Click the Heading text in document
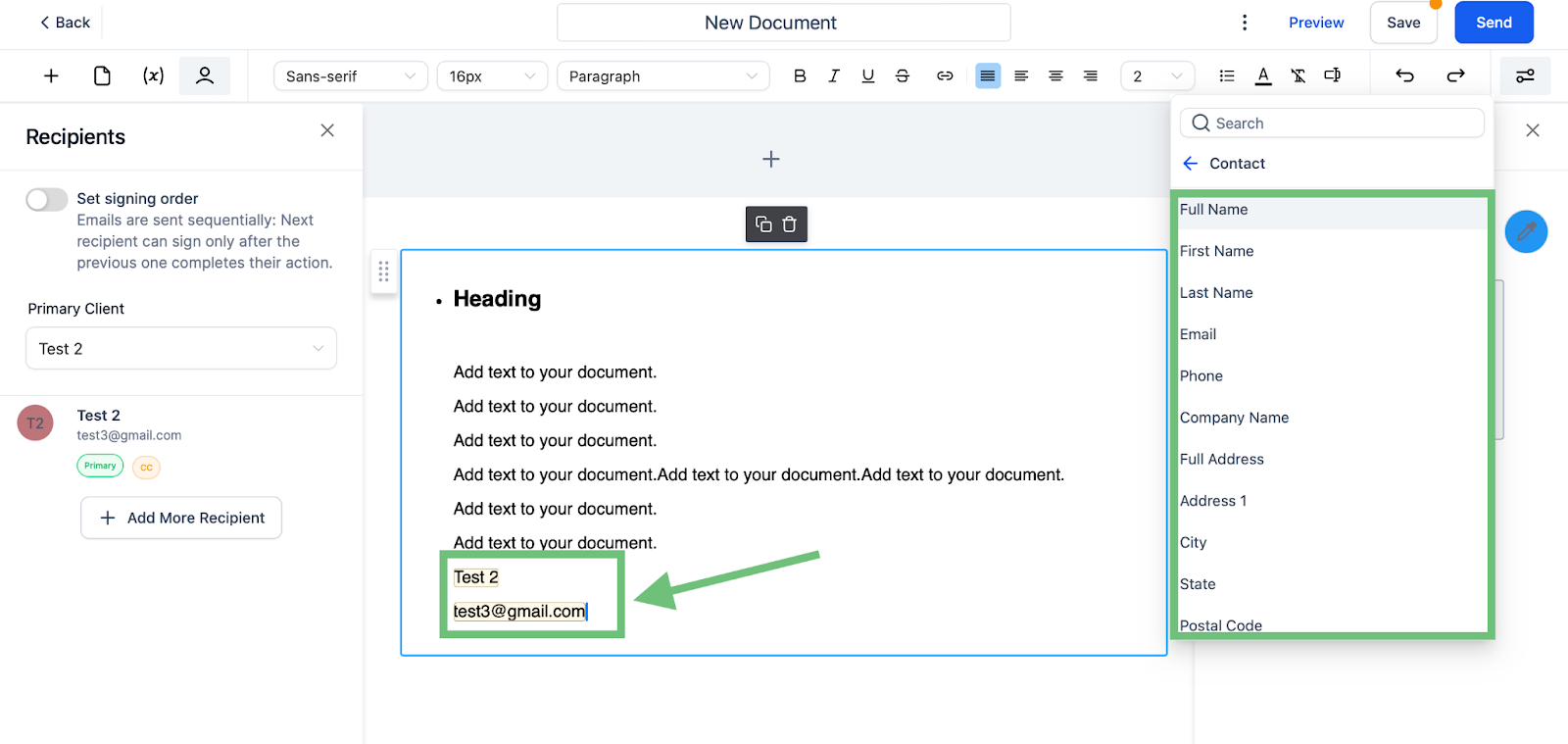Image resolution: width=1568 pixels, height=744 pixels. click(x=497, y=299)
